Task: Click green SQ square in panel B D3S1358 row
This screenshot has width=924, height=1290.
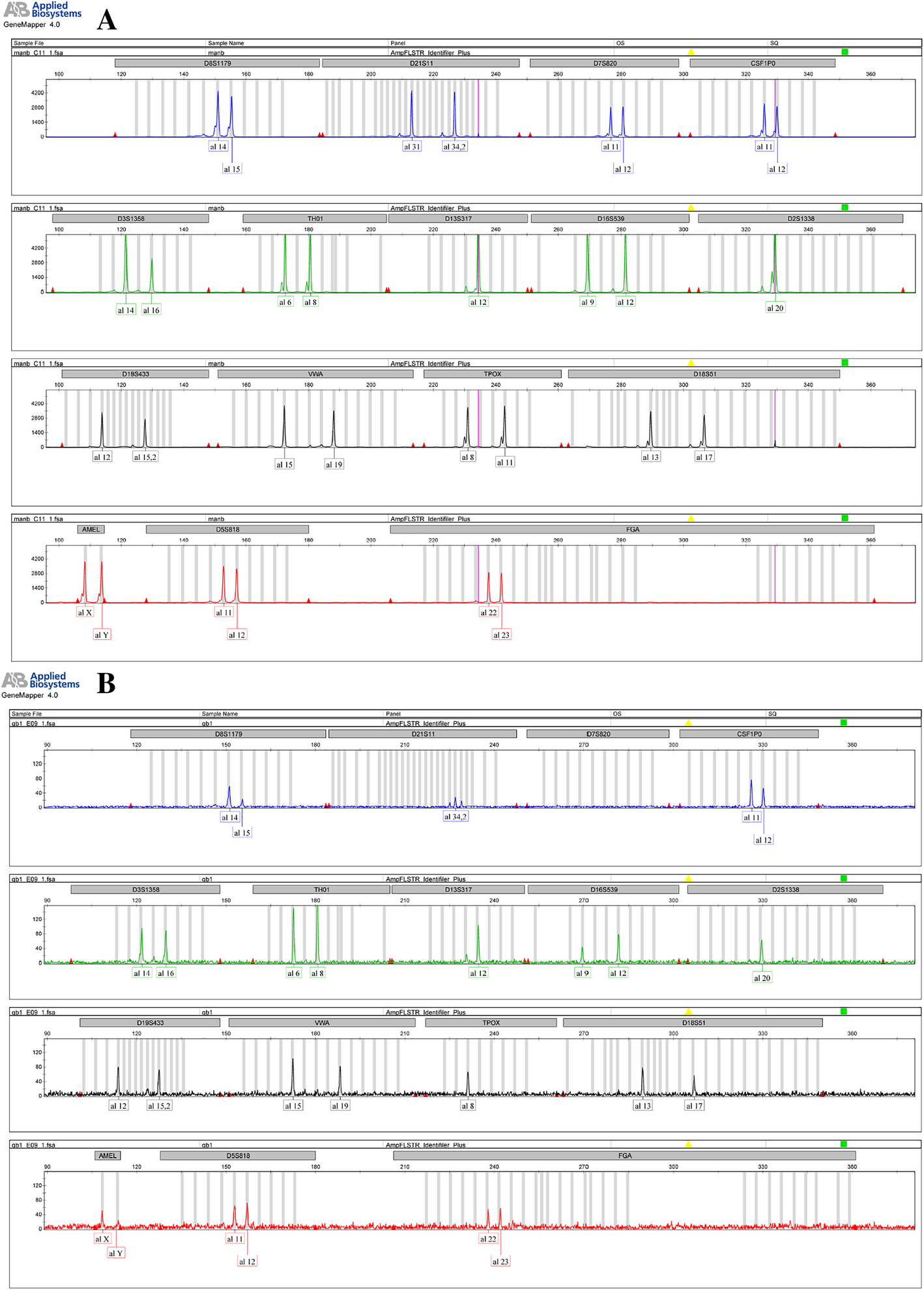Action: 843,878
